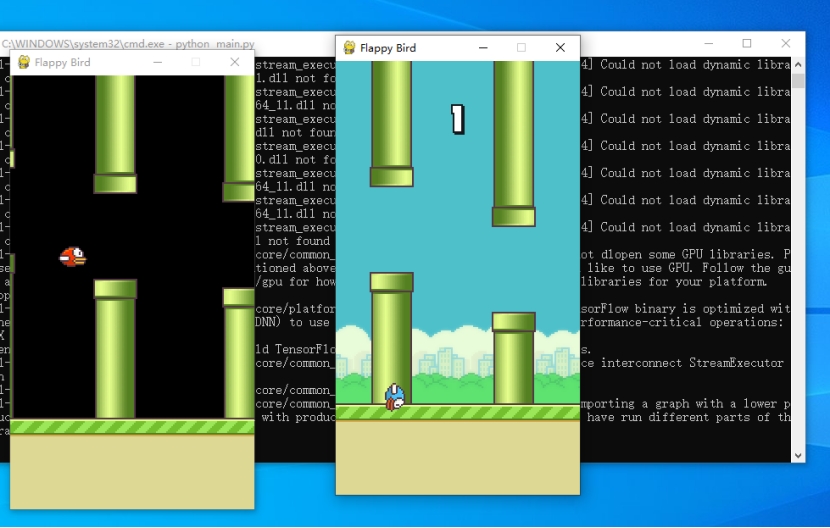Click the red bird in the black-background game window
Viewport: 830px width, 528px height.
pos(73,257)
